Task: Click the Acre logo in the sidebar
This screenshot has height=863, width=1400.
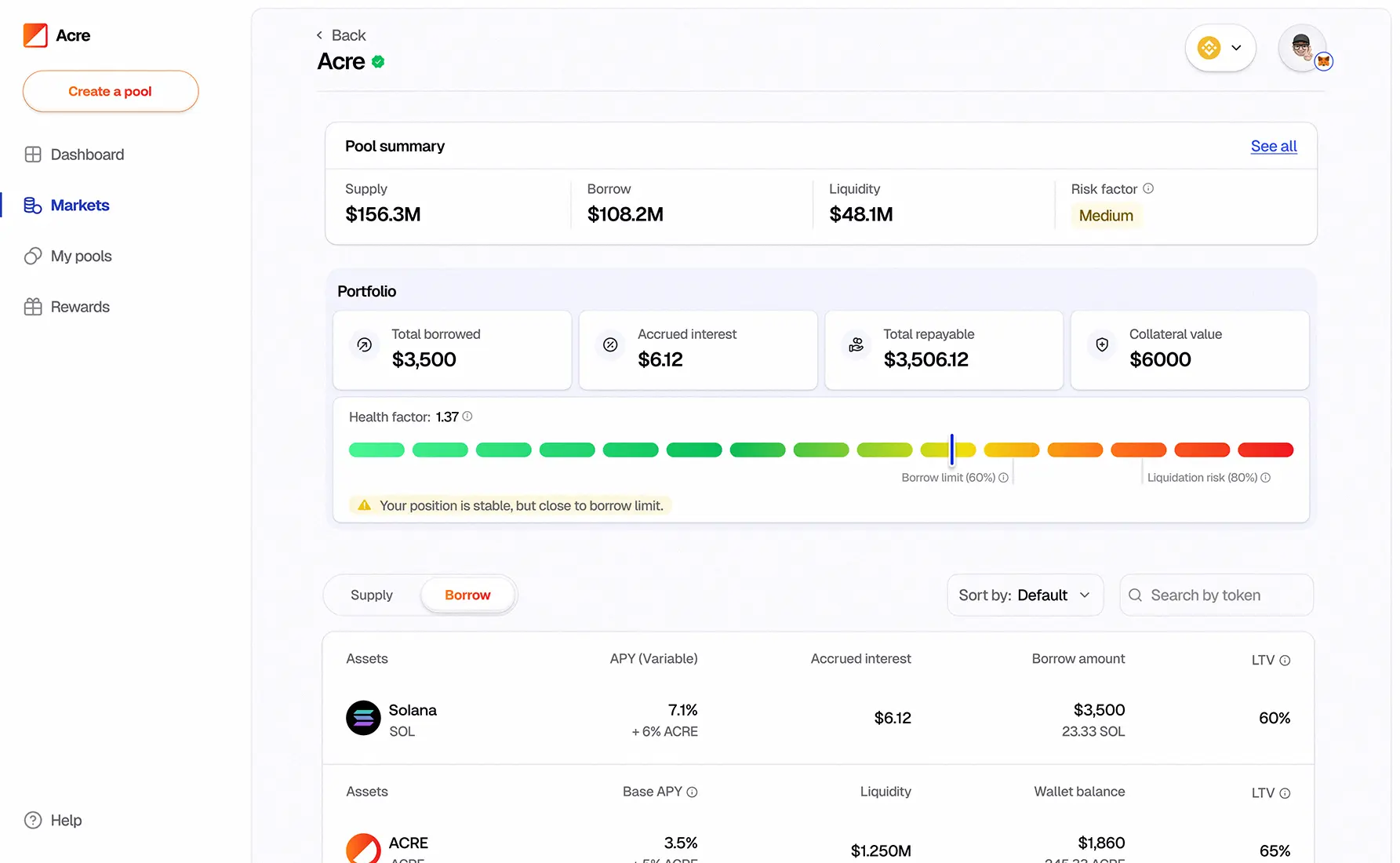Action: click(x=35, y=35)
